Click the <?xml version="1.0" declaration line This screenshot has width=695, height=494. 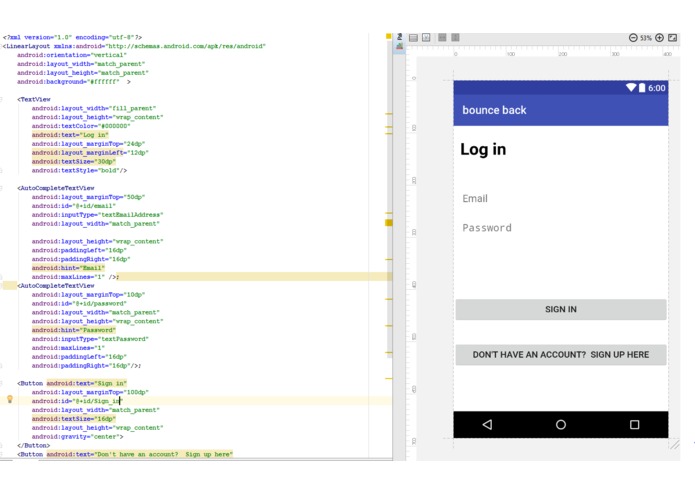click(73, 37)
